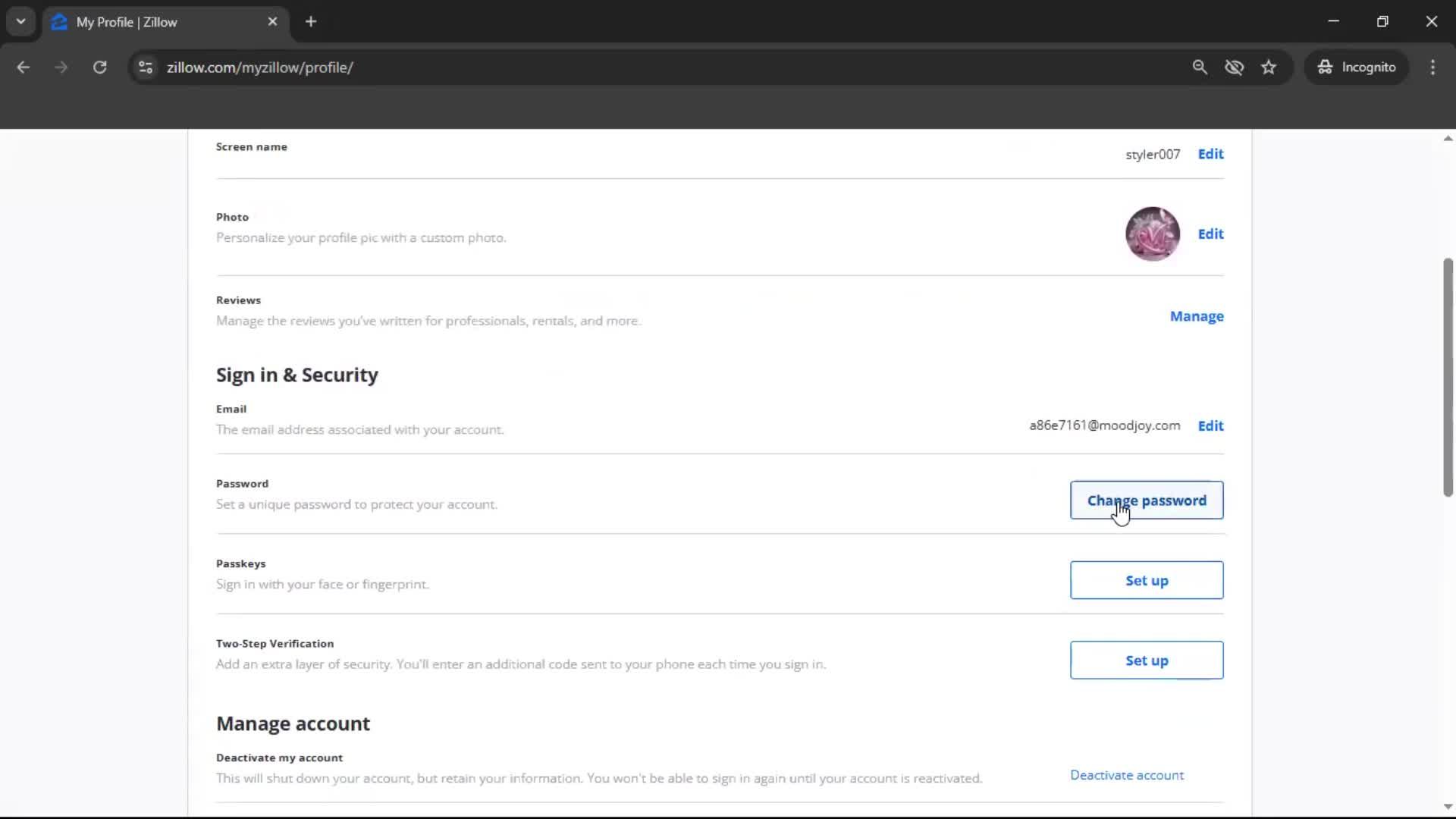This screenshot has width=1456, height=819.
Task: Edit the profile photo
Action: point(1210,234)
